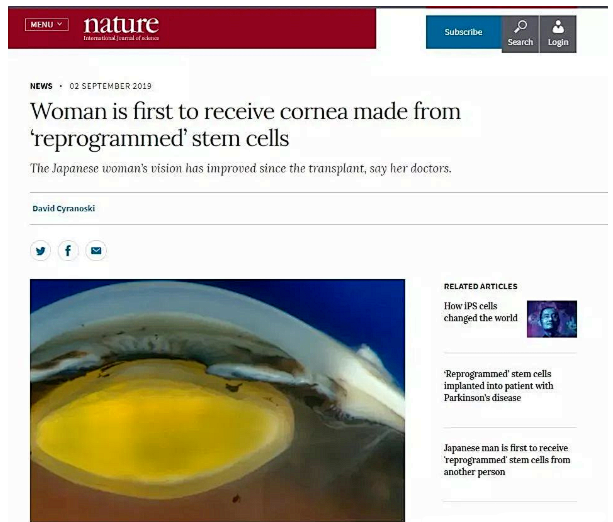Image resolution: width=613 pixels, height=522 pixels.
Task: Click the iPS cells article thumbnail
Action: [x=552, y=319]
